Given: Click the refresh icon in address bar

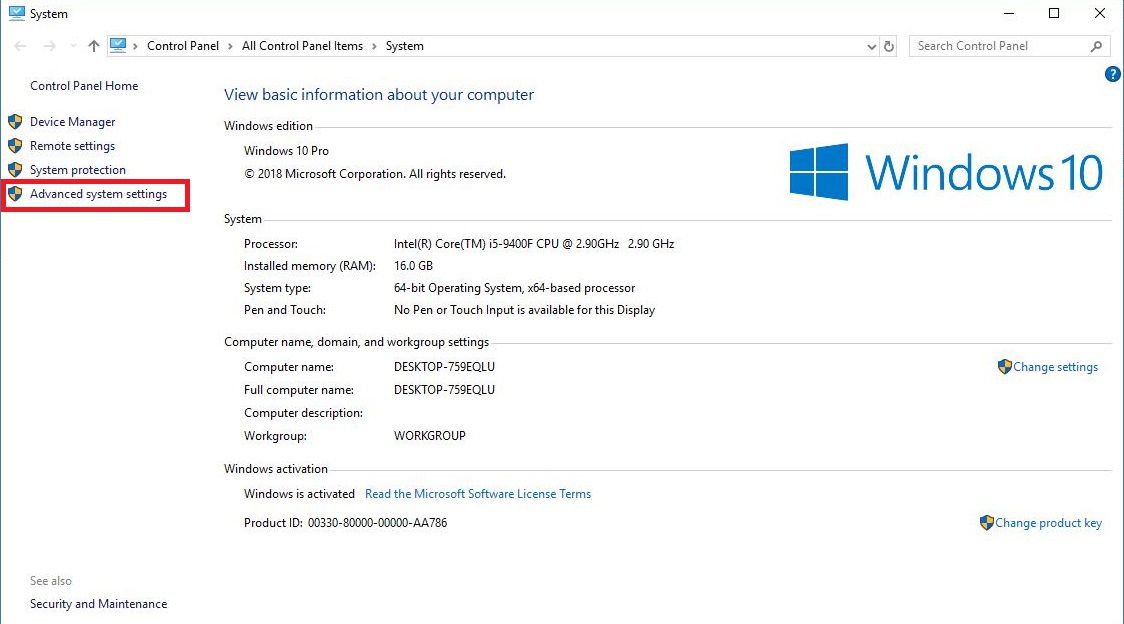Looking at the screenshot, I should click(x=889, y=46).
